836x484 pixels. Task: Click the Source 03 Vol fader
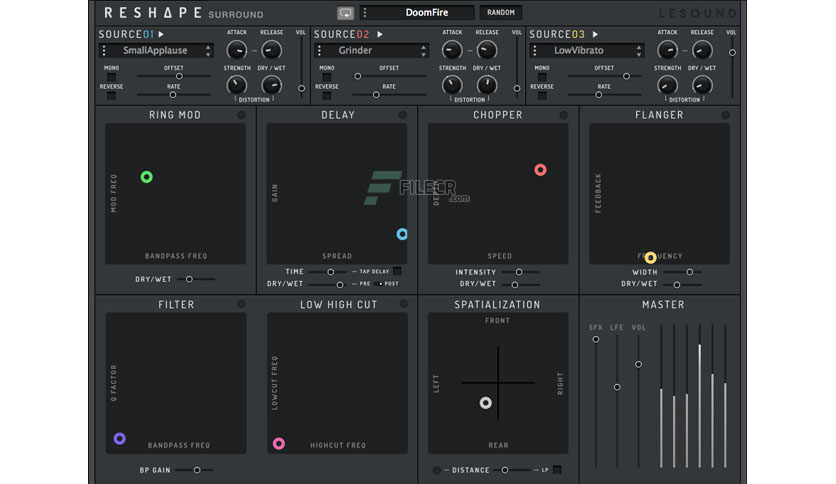732,68
